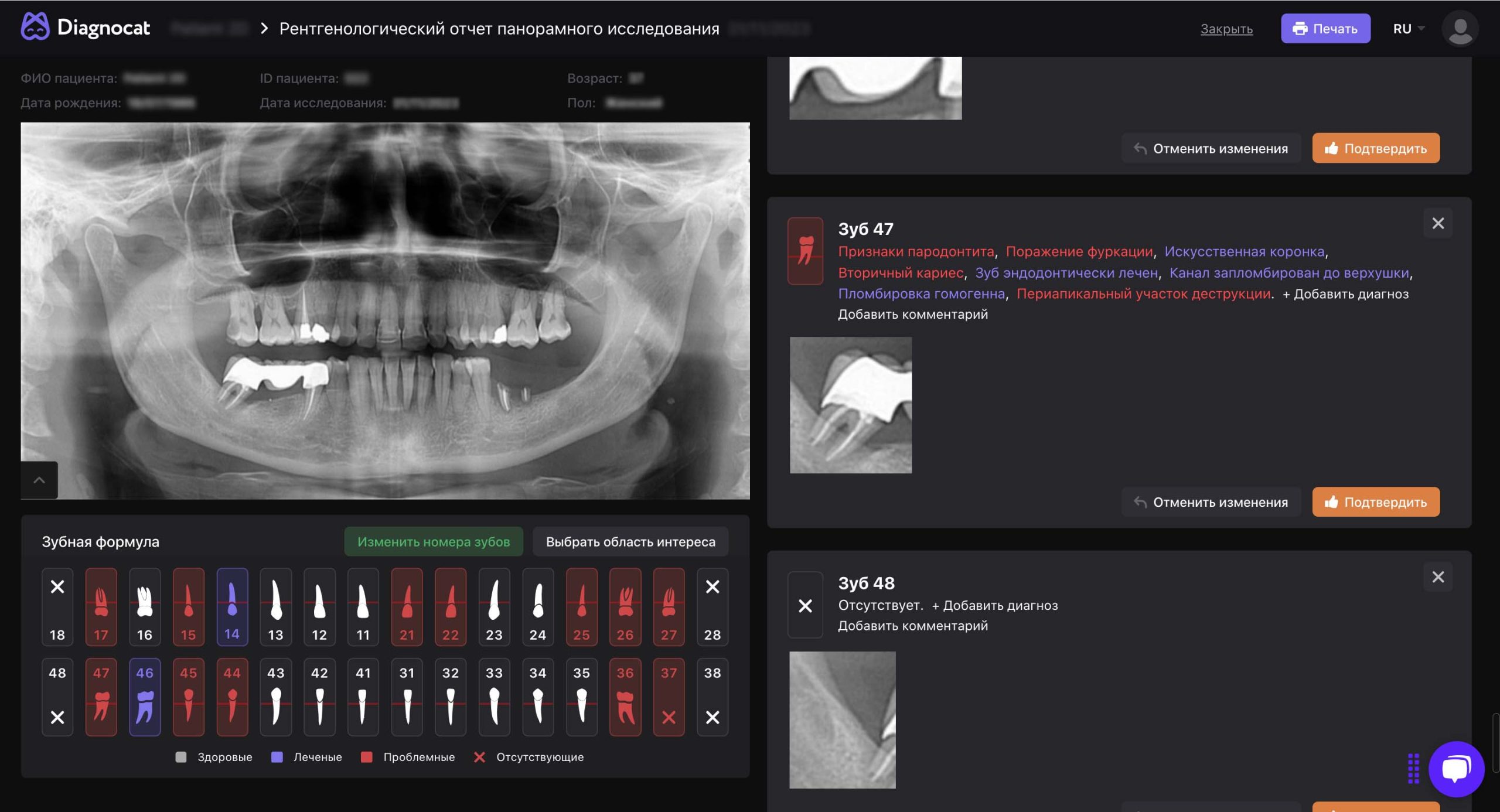
Task: Click the Закрыть link
Action: pos(1226,29)
